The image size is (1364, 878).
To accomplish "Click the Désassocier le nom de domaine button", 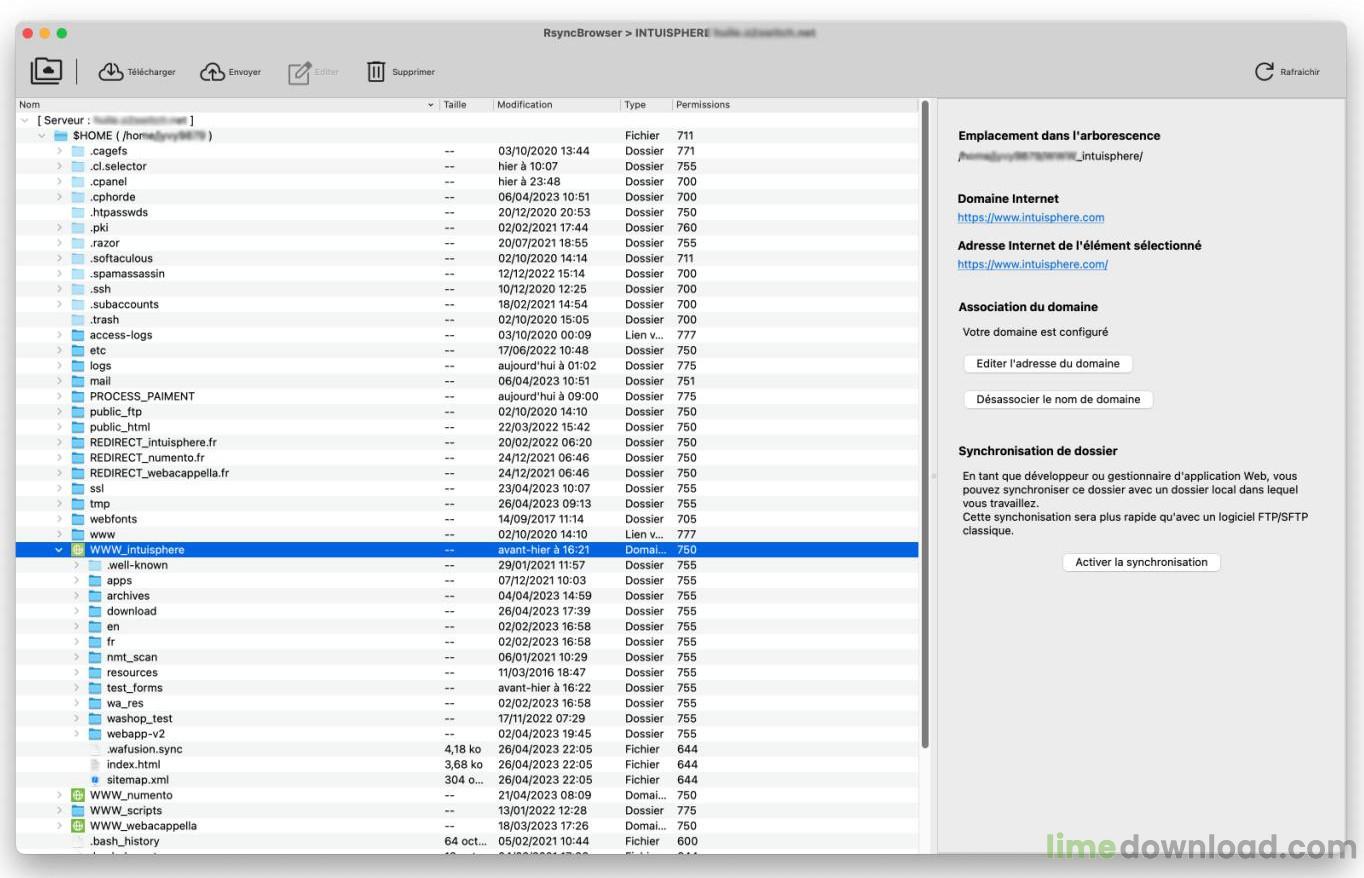I will point(1057,398).
